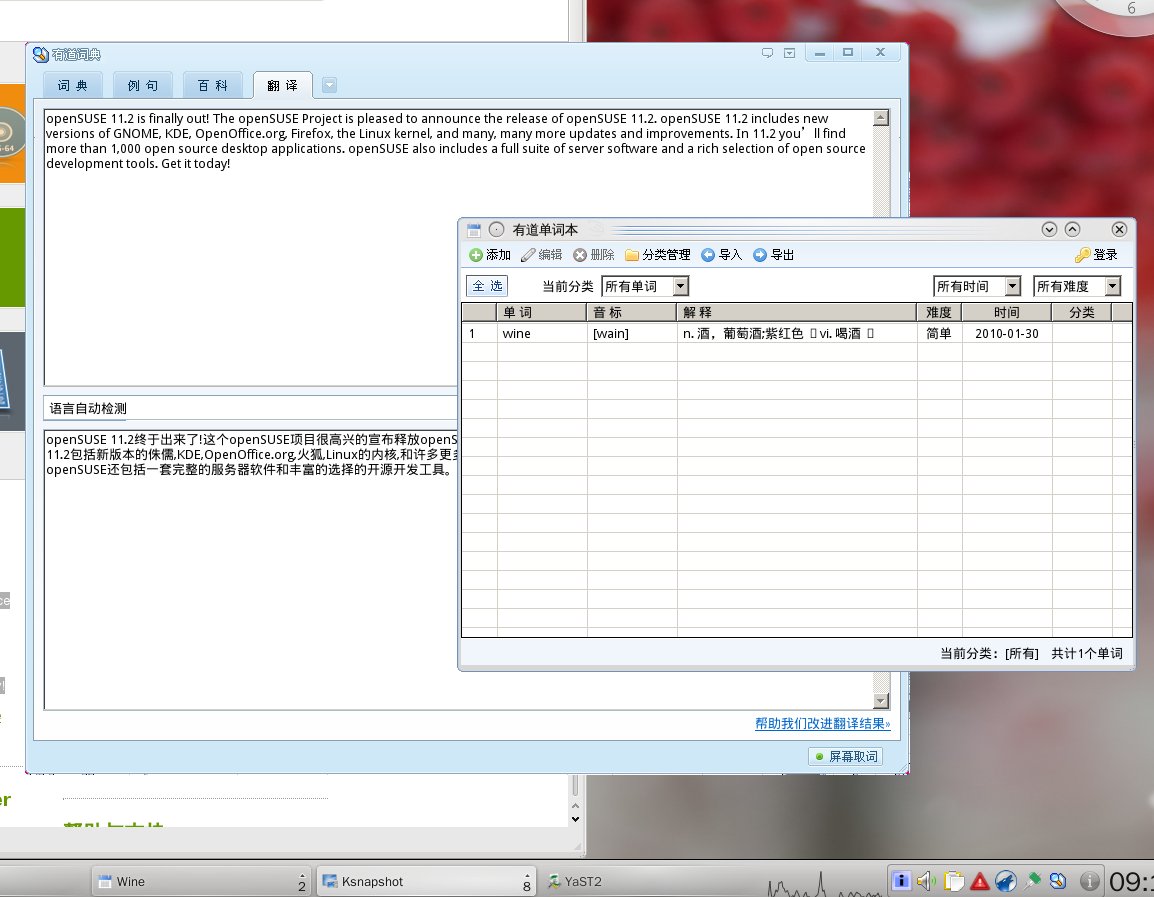Click the Youdao dictionary tray icon
1154x897 pixels.
pyautogui.click(x=1058, y=881)
